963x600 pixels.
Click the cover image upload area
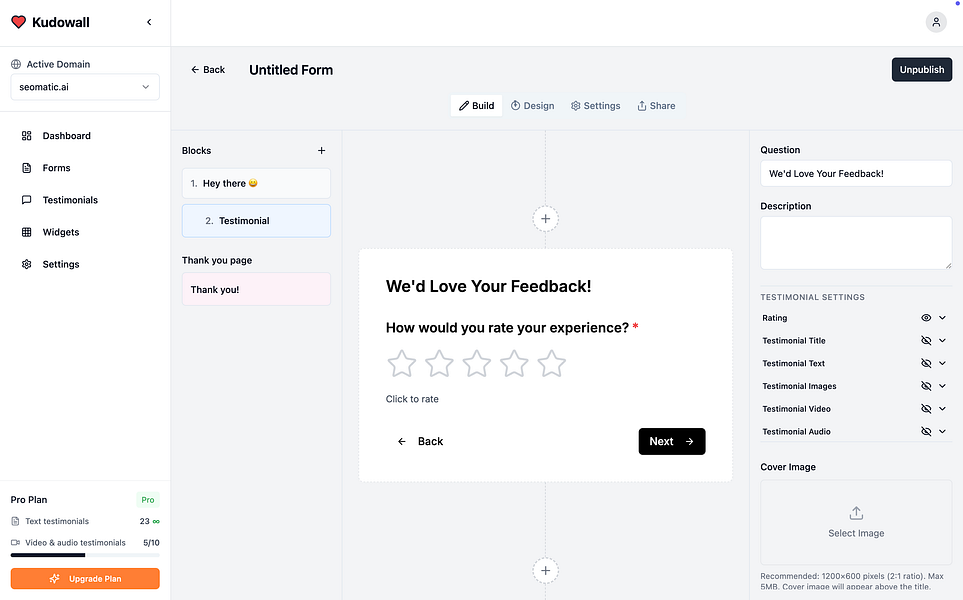coord(856,522)
